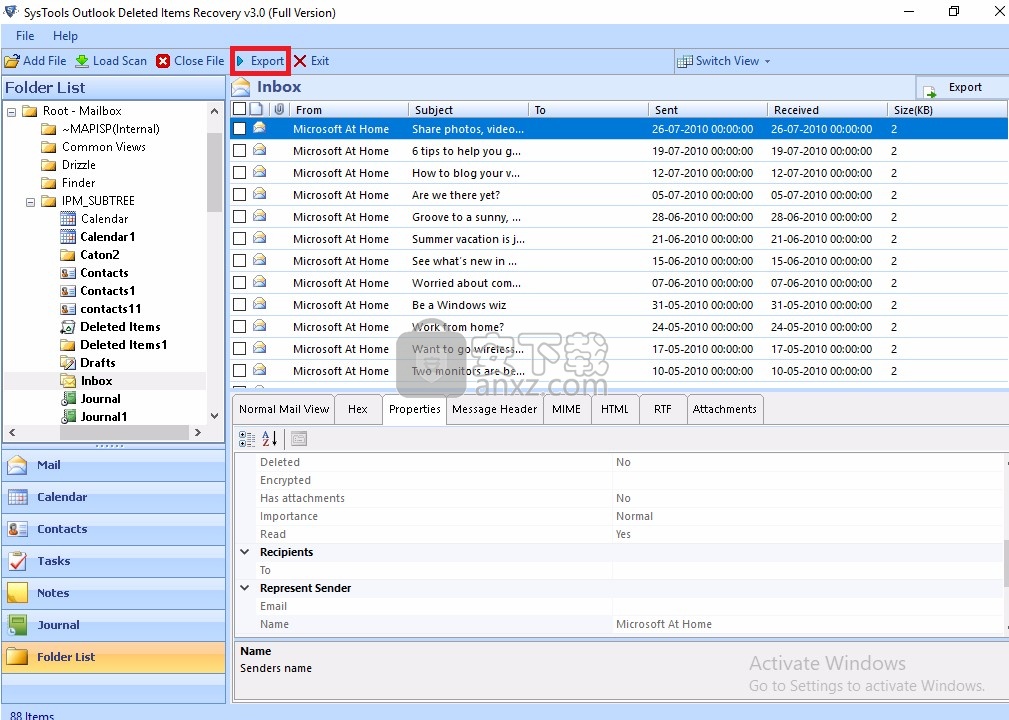The width and height of the screenshot is (1009, 720).
Task: Click the Switch View grid icon
Action: pyautogui.click(x=685, y=61)
